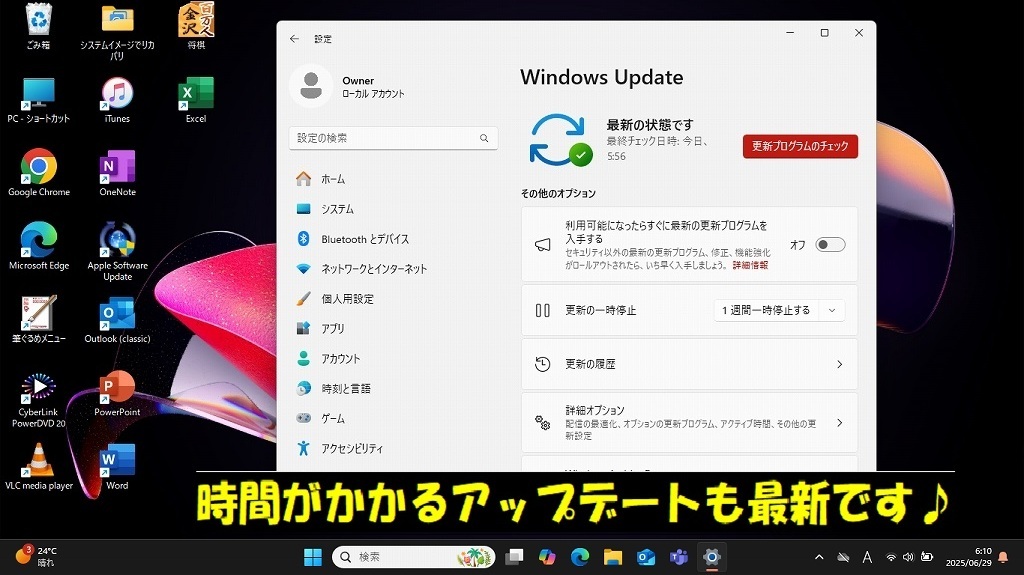1024x575 pixels.
Task: Open Copilot from the taskbar
Action: tap(547, 557)
